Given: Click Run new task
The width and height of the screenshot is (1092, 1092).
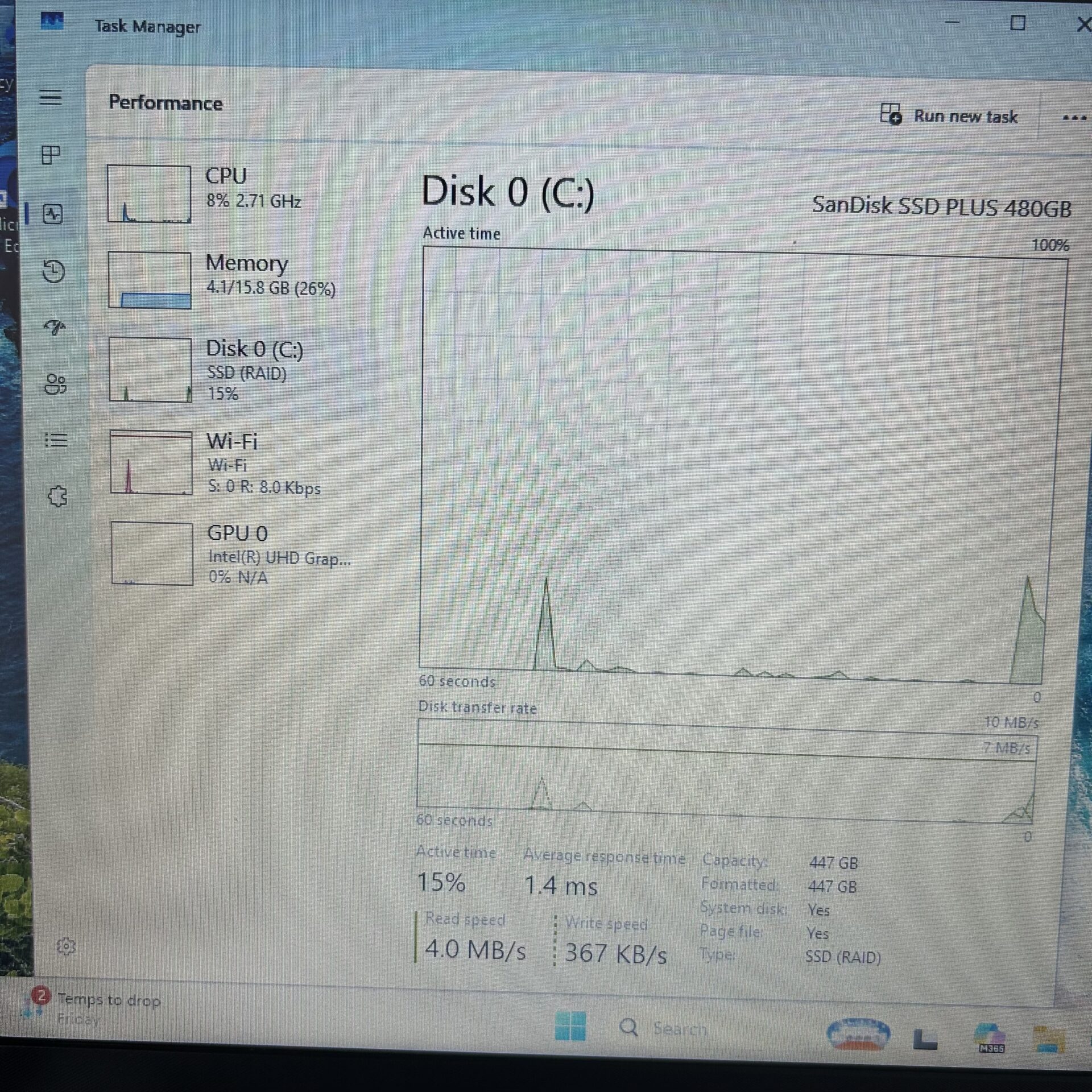Looking at the screenshot, I should pyautogui.click(x=948, y=115).
